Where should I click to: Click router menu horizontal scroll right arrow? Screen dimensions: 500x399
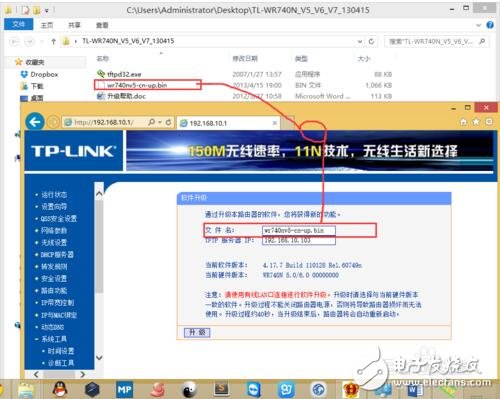point(83,374)
